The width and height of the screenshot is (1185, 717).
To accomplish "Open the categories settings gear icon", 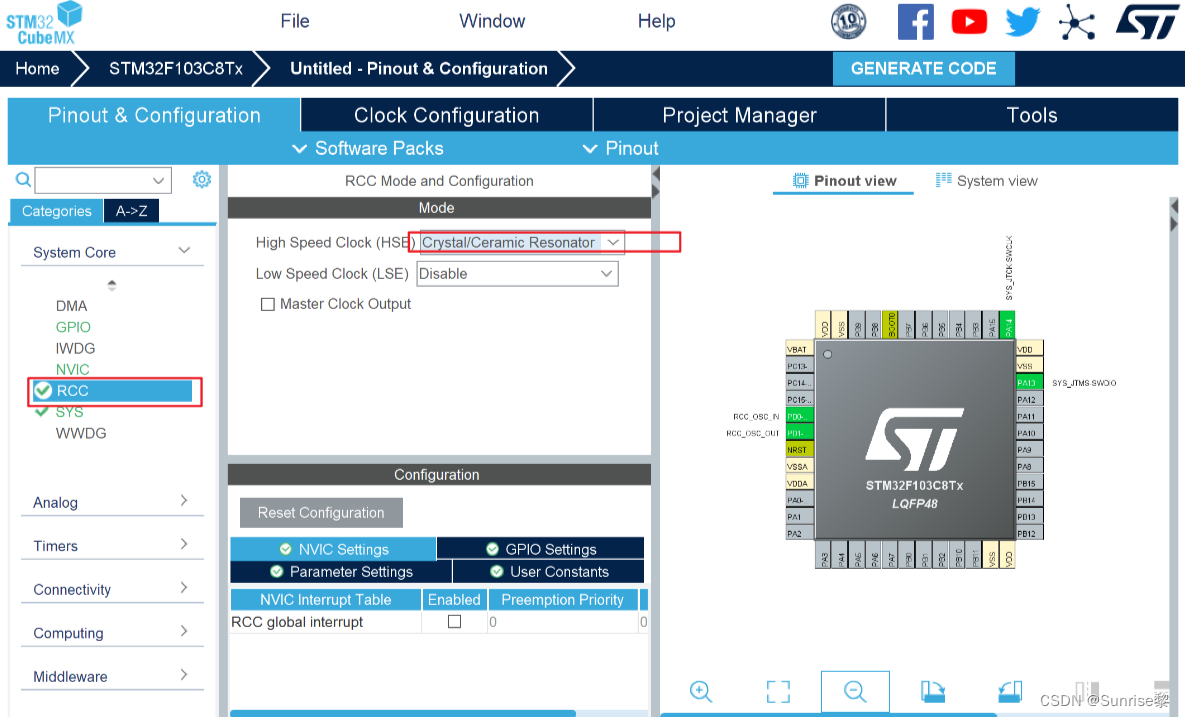I will coord(202,180).
